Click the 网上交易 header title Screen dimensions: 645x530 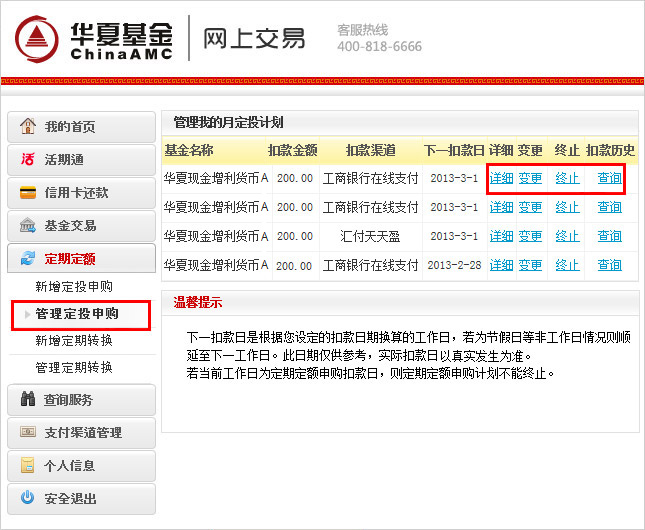[x=254, y=39]
